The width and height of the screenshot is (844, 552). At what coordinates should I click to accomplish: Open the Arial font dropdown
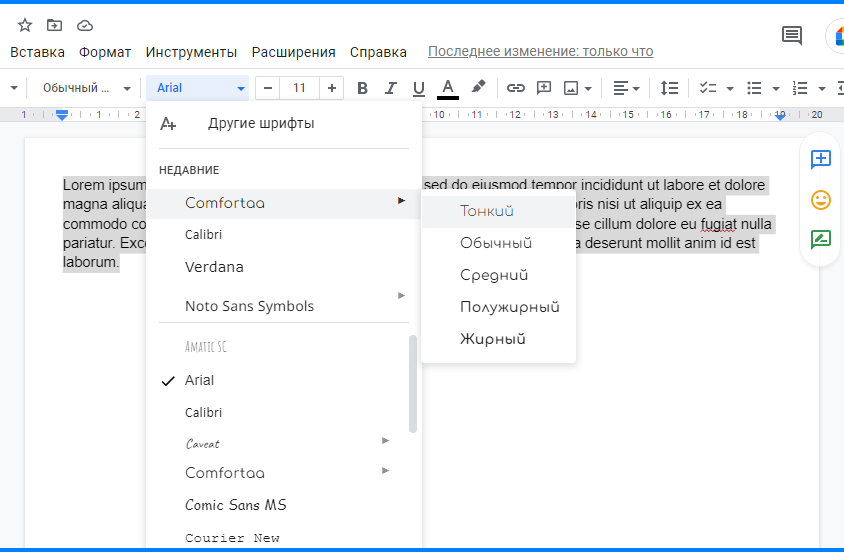click(198, 88)
